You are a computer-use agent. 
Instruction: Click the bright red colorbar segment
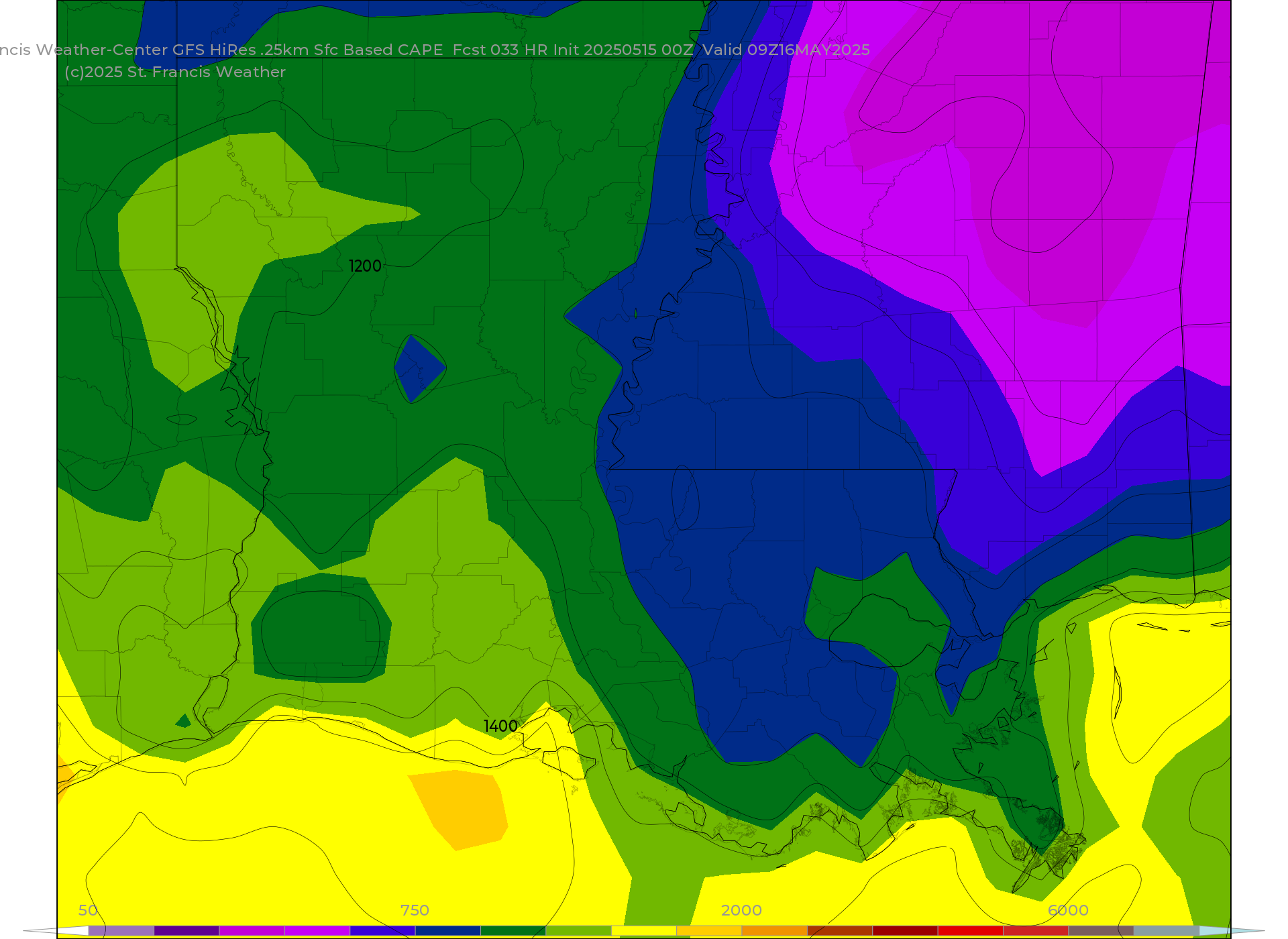970,931
